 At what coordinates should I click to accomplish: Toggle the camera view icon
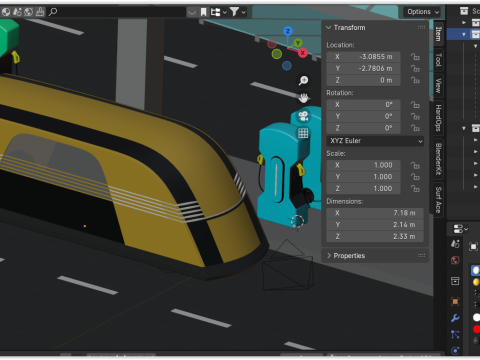(x=303, y=116)
